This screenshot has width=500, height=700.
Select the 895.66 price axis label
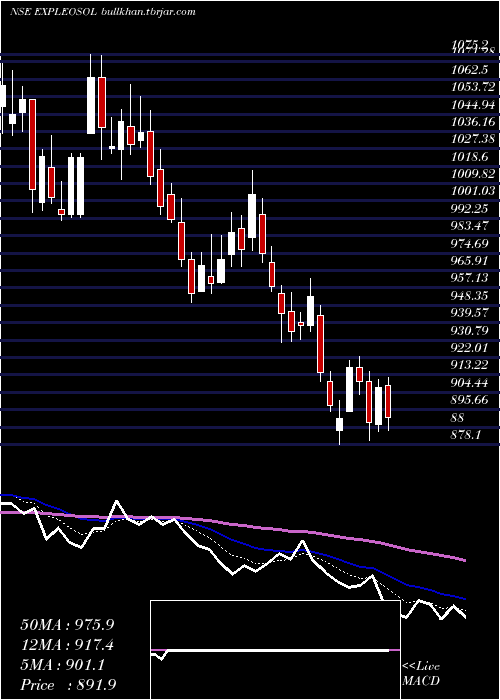470,399
